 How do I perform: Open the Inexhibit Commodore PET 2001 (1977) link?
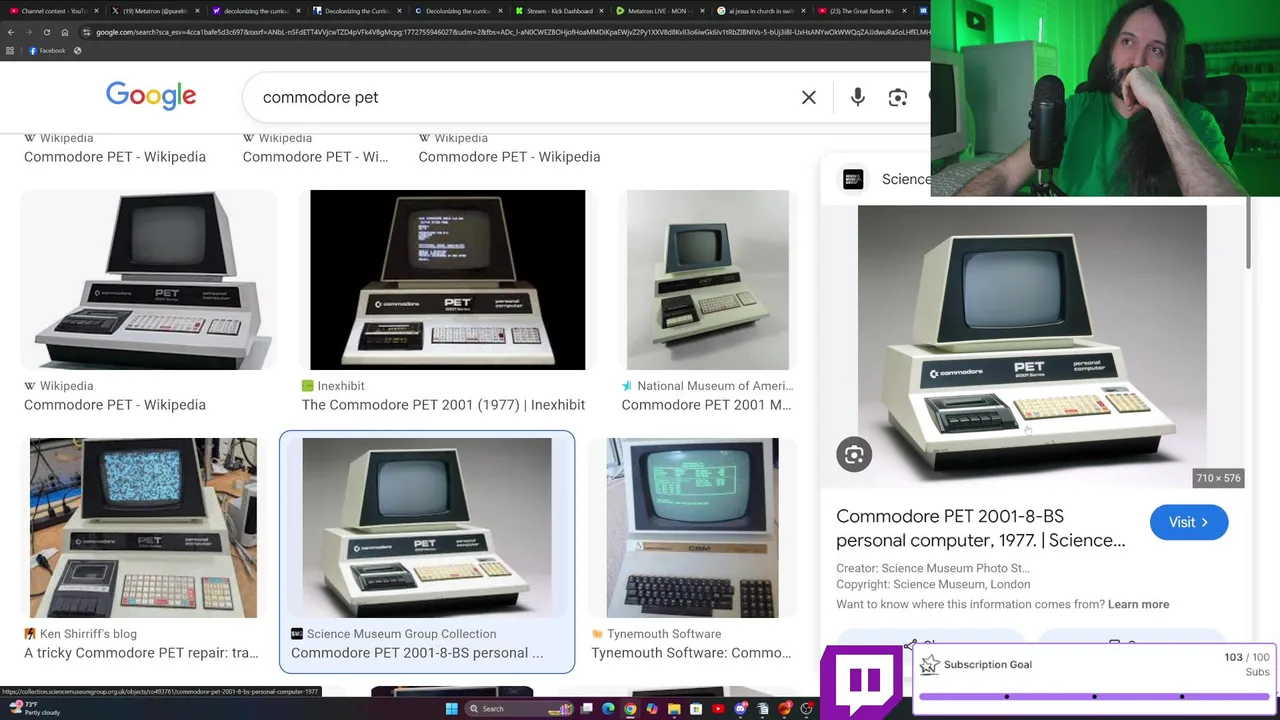click(x=443, y=405)
